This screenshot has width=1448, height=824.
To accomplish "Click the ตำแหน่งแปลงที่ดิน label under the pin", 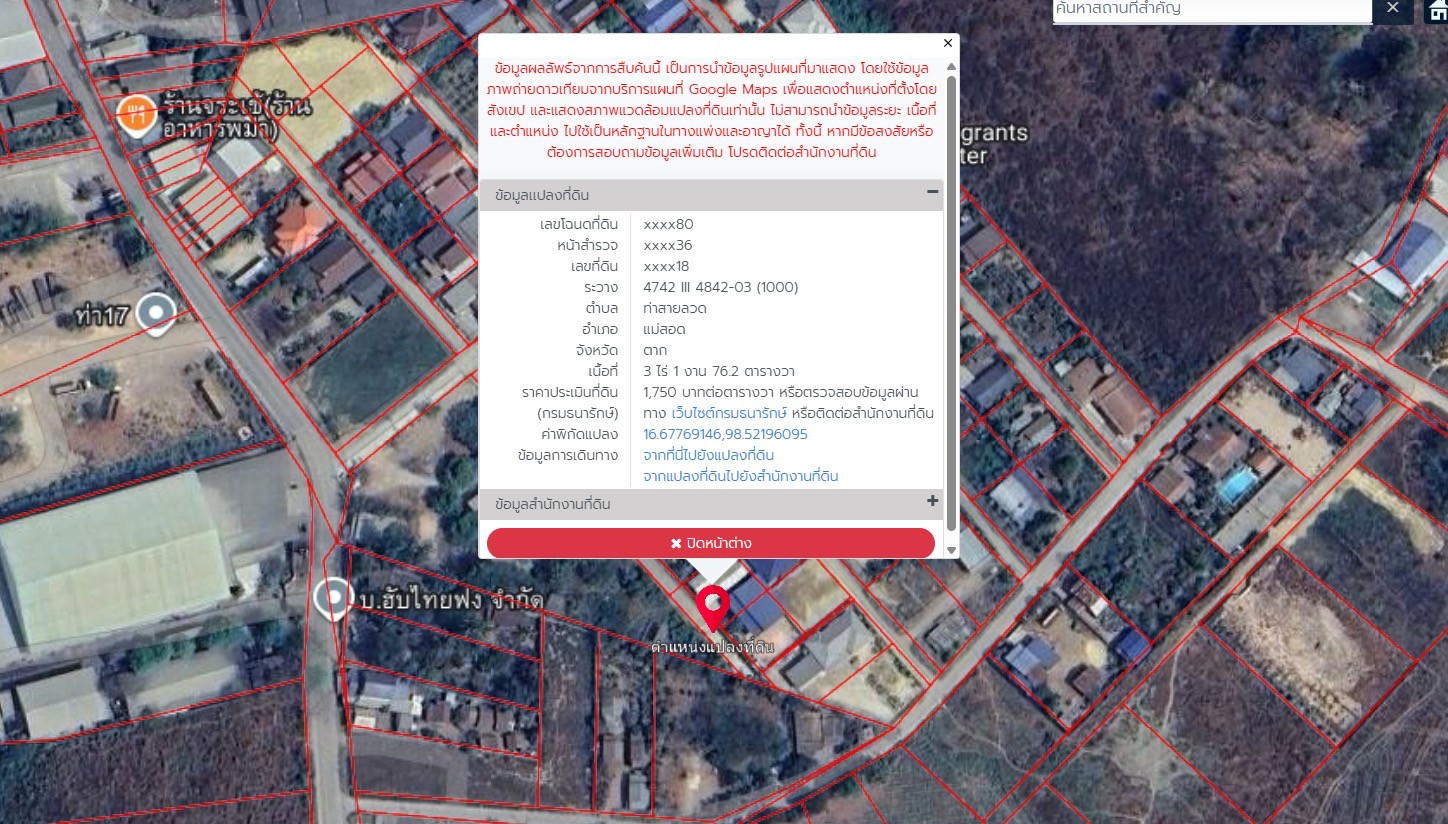I will click(712, 647).
